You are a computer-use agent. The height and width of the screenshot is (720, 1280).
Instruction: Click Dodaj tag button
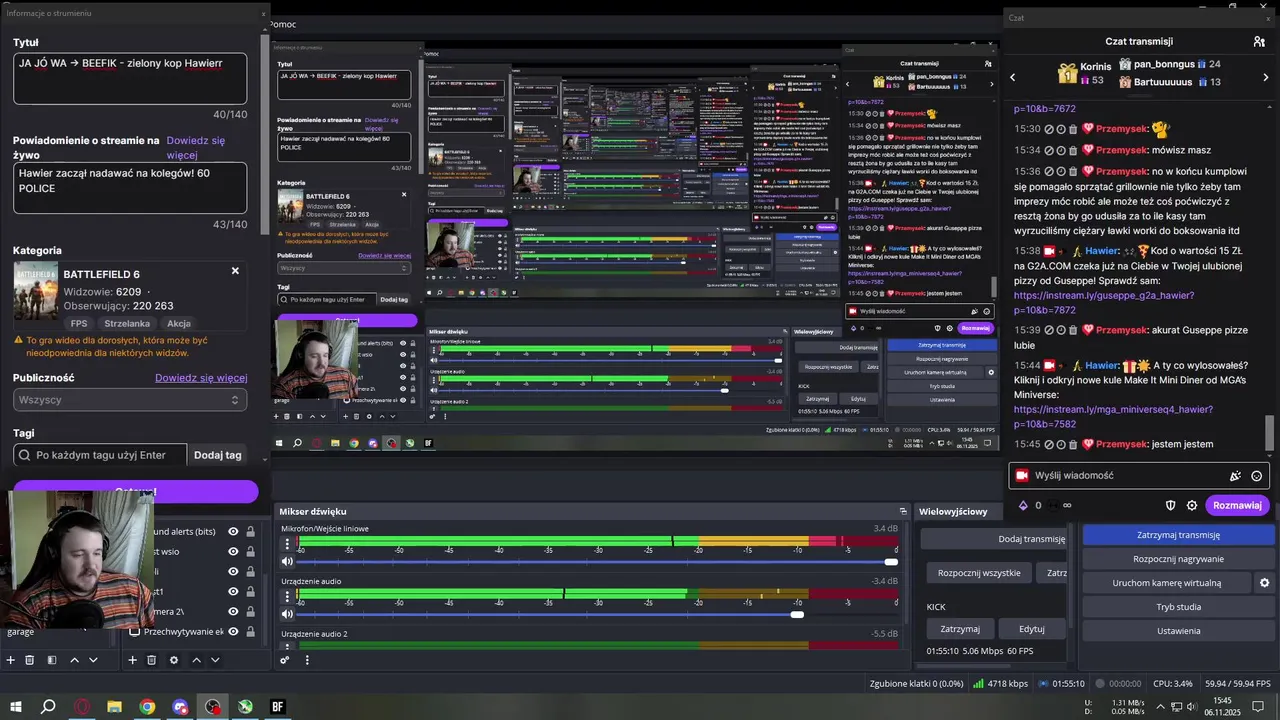click(218, 455)
